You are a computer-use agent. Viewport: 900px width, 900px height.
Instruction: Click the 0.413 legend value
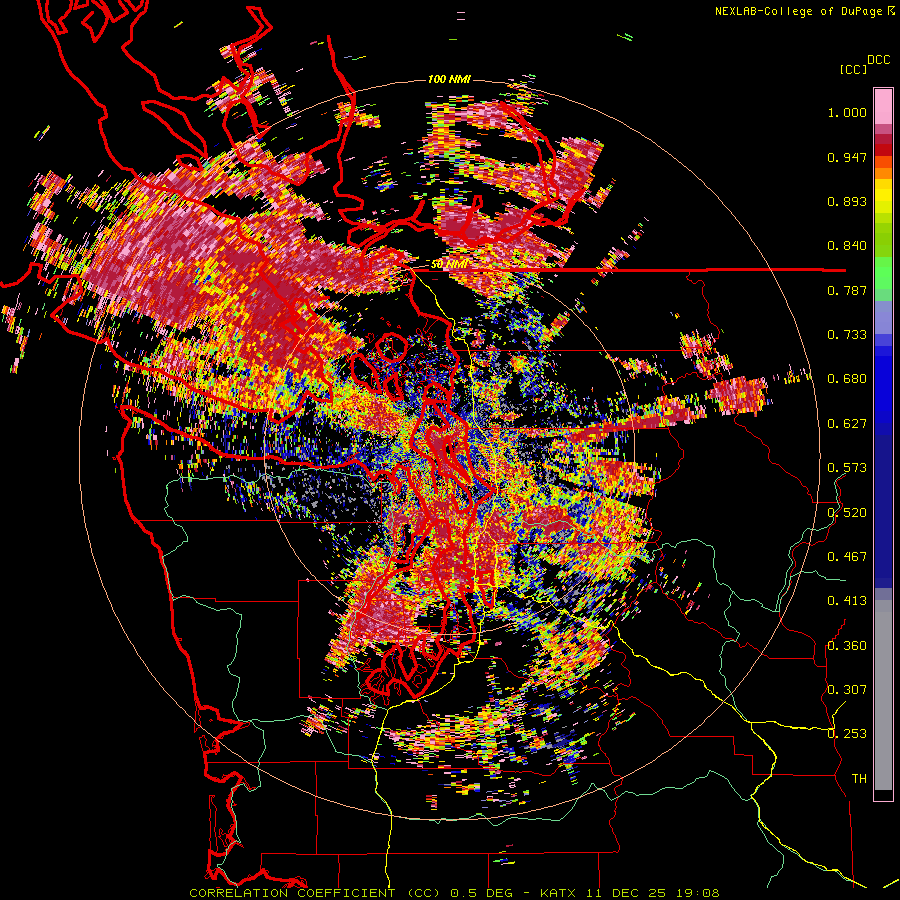(x=847, y=601)
